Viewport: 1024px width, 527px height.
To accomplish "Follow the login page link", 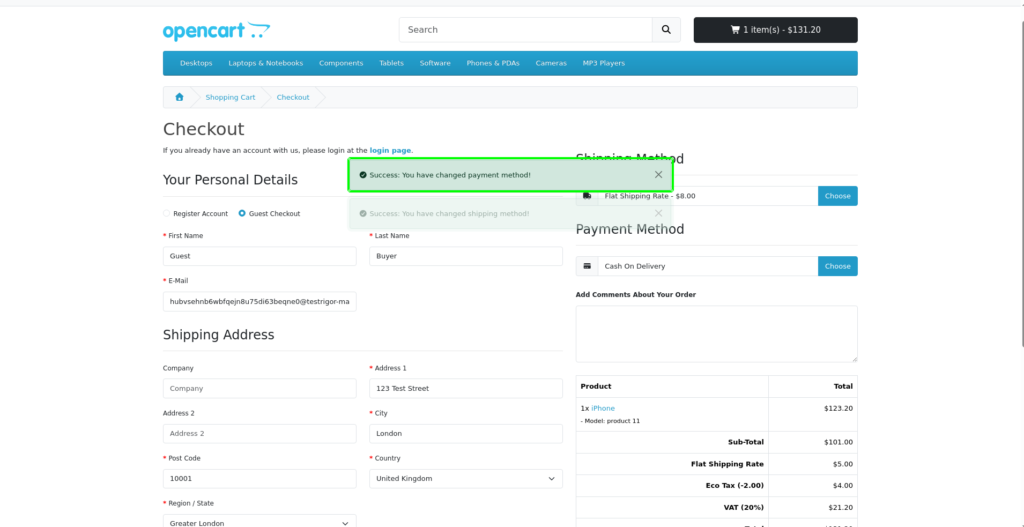I will [x=391, y=150].
